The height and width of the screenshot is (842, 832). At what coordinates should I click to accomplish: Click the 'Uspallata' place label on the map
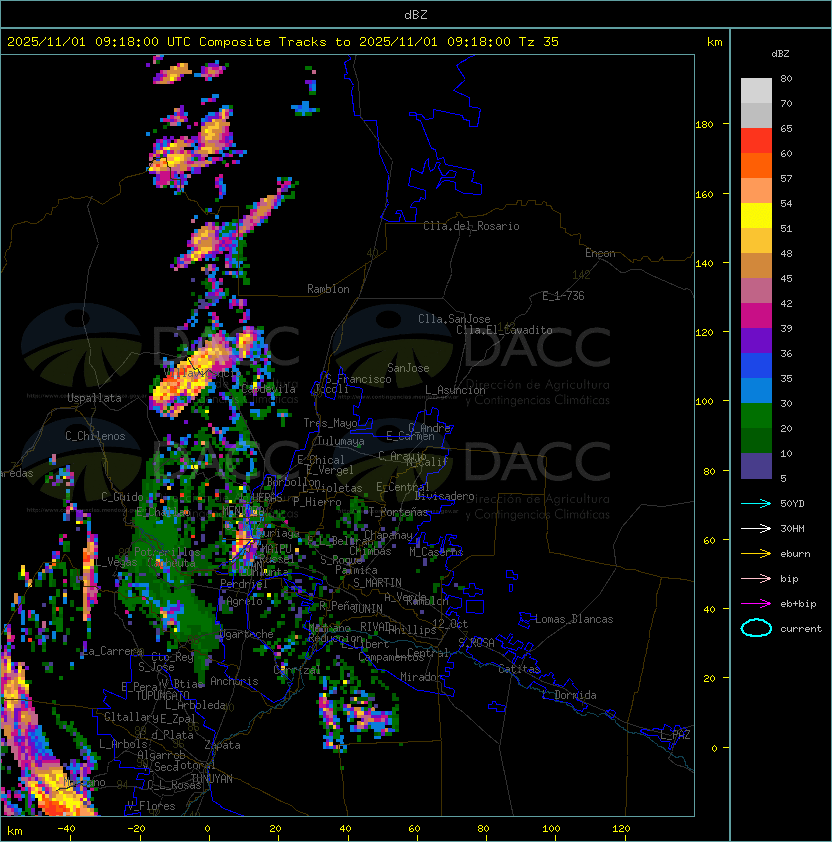(x=94, y=398)
